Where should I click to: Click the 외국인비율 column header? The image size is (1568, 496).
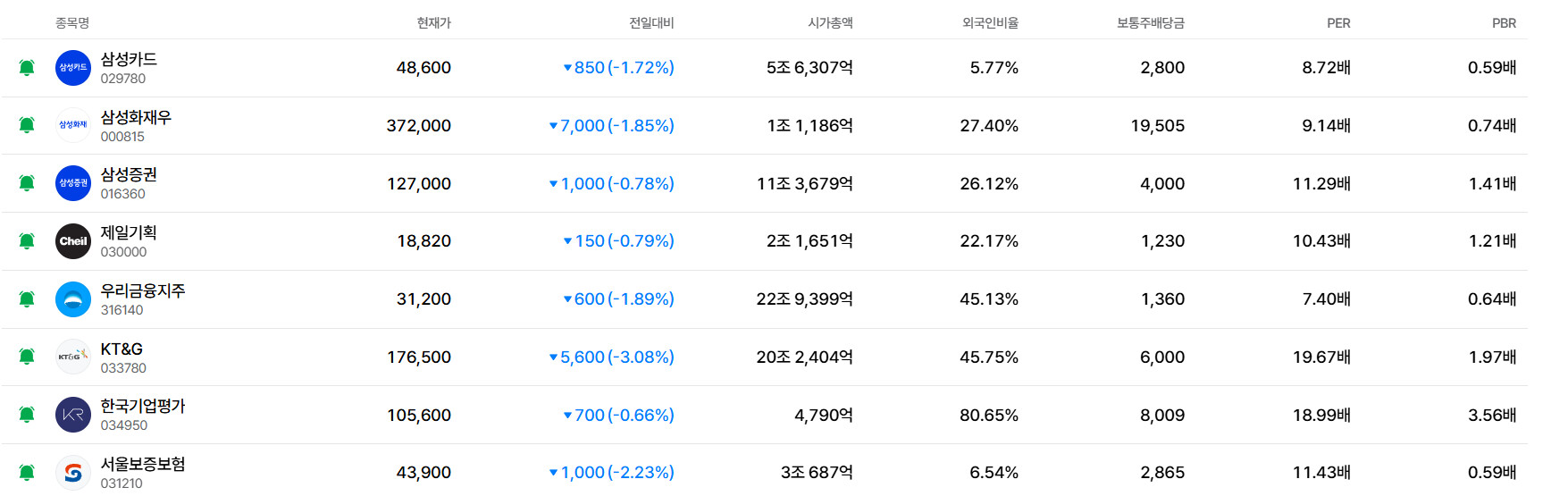tap(990, 23)
